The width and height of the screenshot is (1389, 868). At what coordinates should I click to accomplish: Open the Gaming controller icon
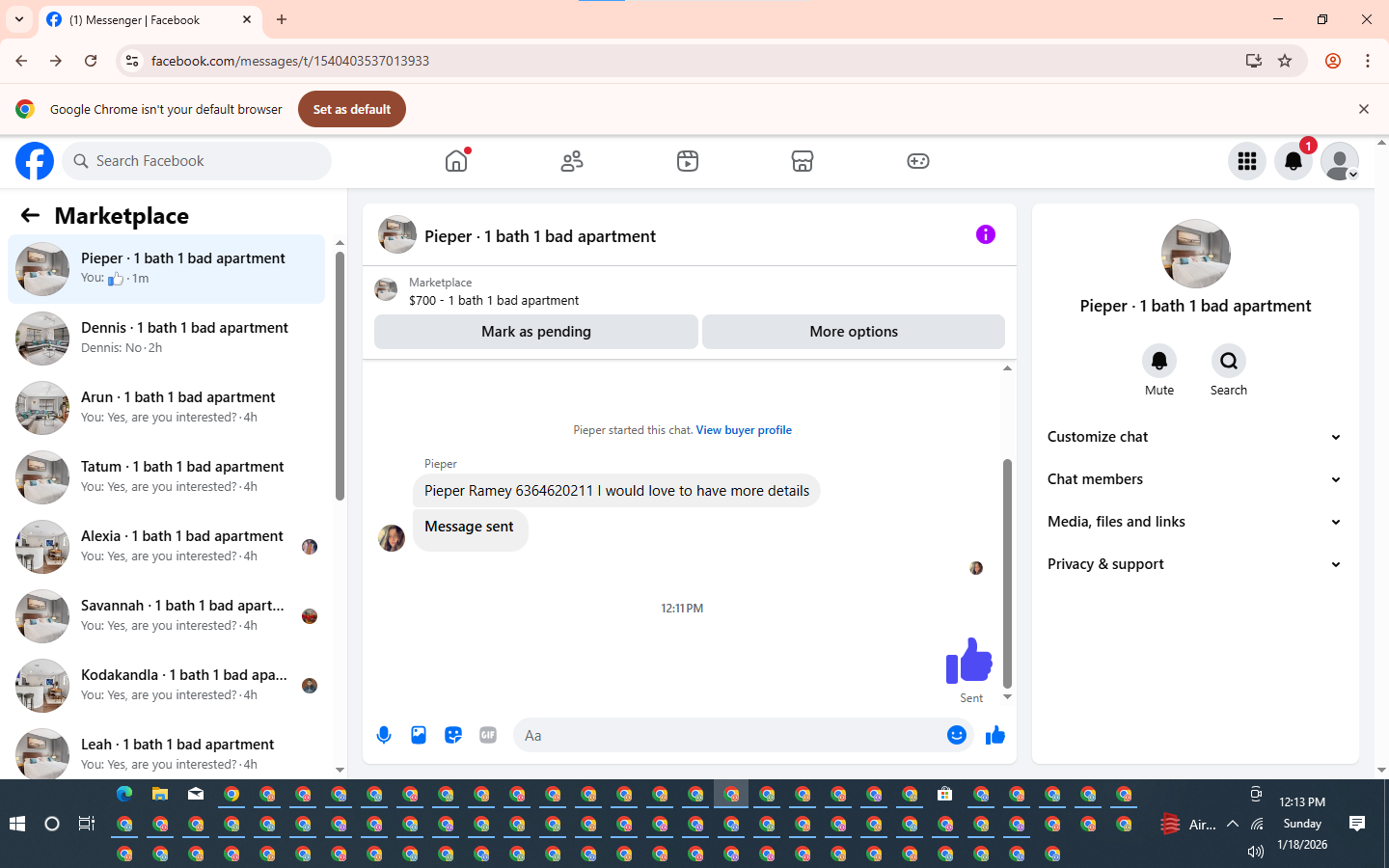[918, 161]
